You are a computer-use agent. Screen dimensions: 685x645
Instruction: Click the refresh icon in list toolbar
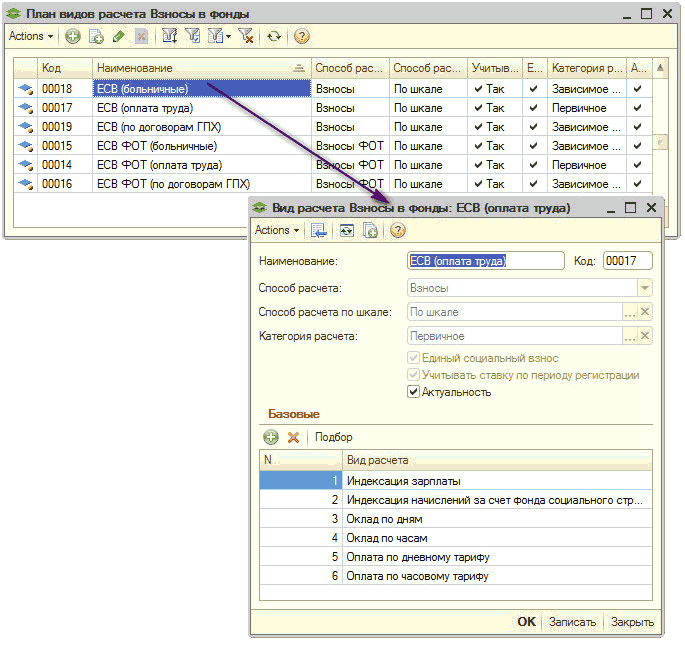click(274, 36)
